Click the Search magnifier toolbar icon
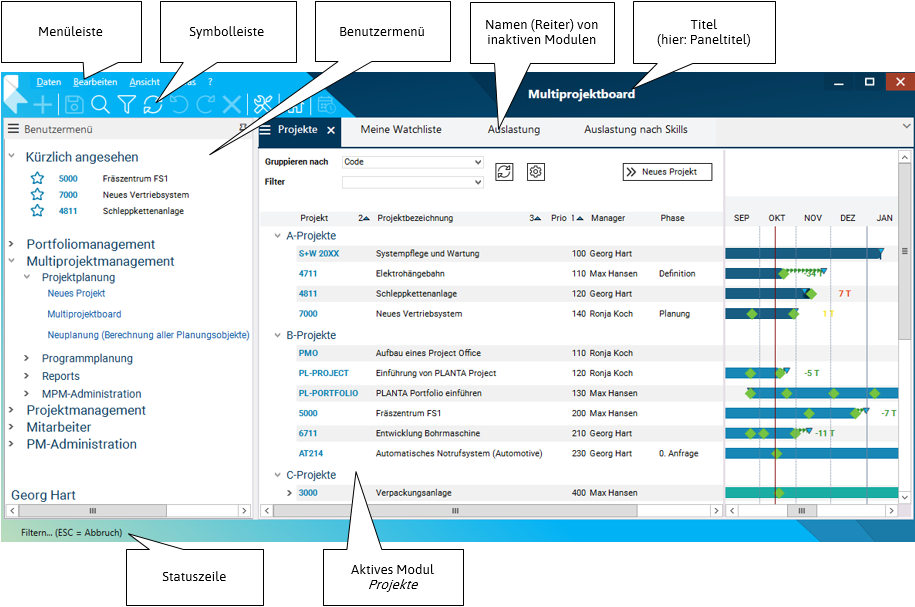 pos(100,104)
